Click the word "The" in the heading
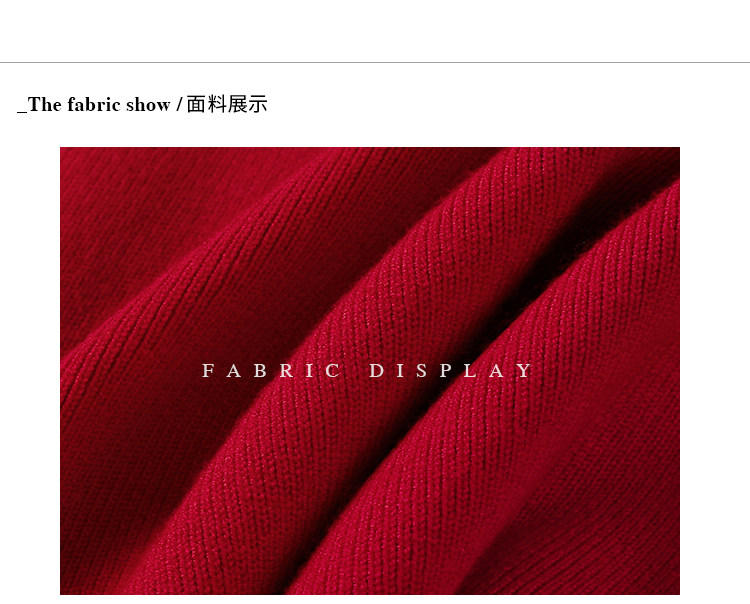Viewport: 750px width, 604px height. pos(44,105)
